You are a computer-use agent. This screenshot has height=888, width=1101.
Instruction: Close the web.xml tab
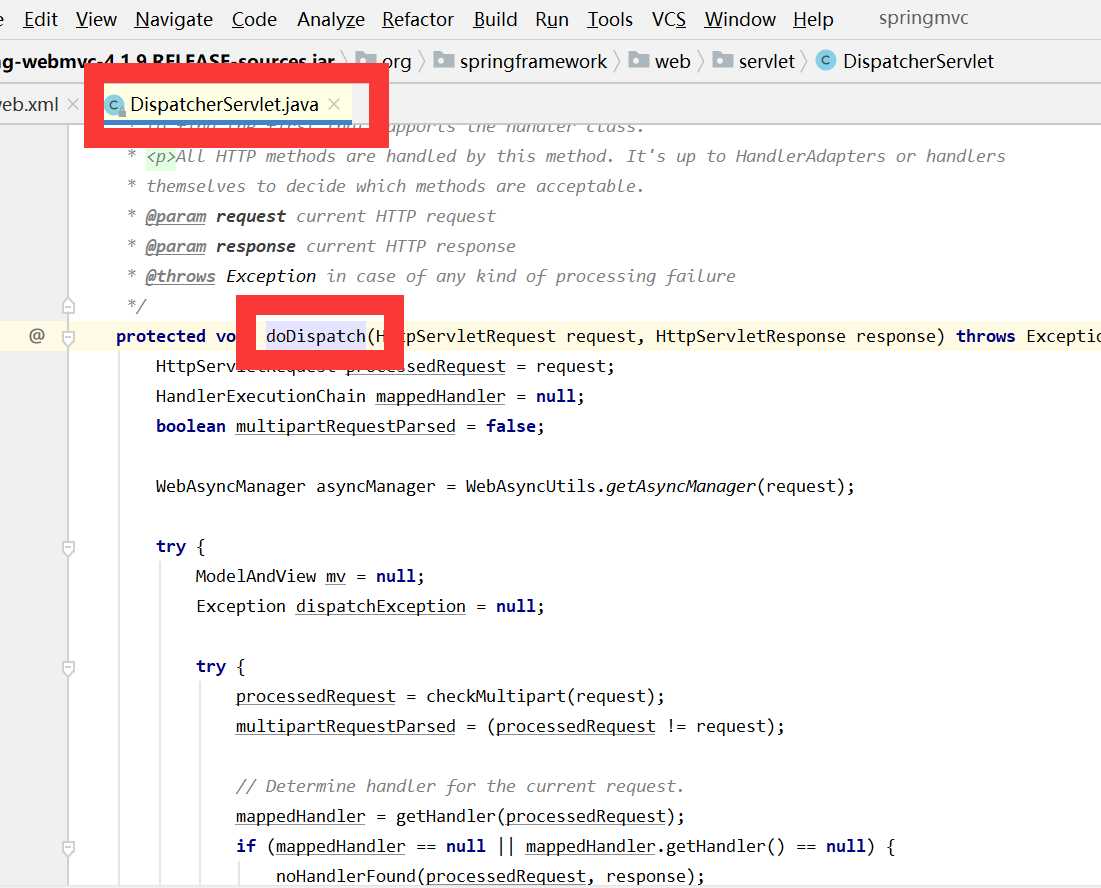pos(73,104)
